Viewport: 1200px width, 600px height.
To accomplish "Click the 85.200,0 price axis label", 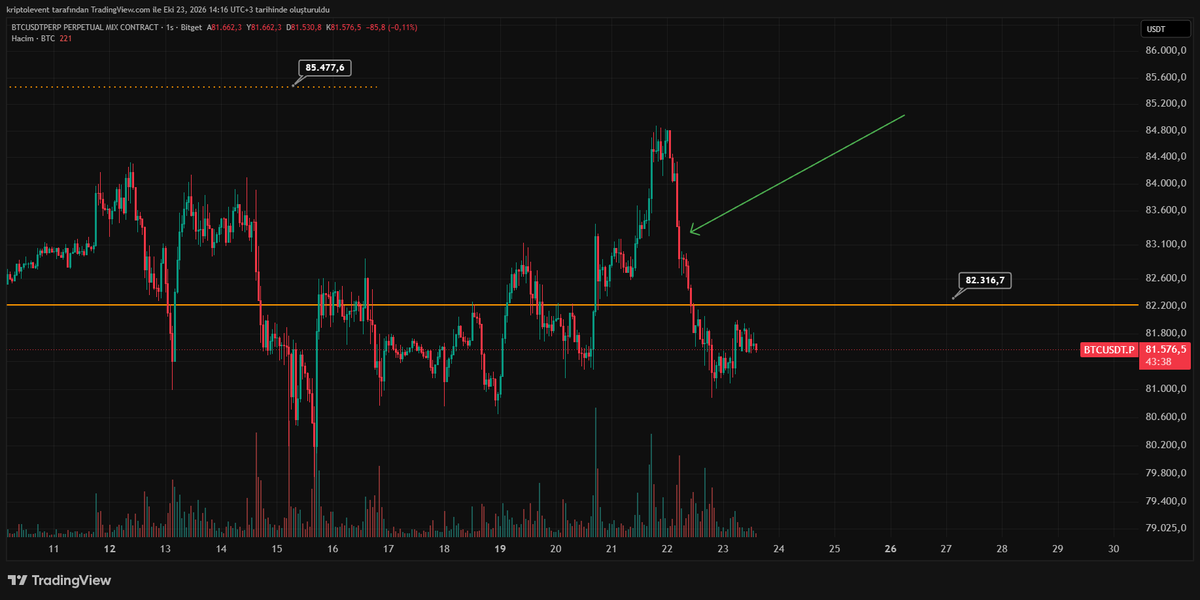I will pyautogui.click(x=1166, y=103).
